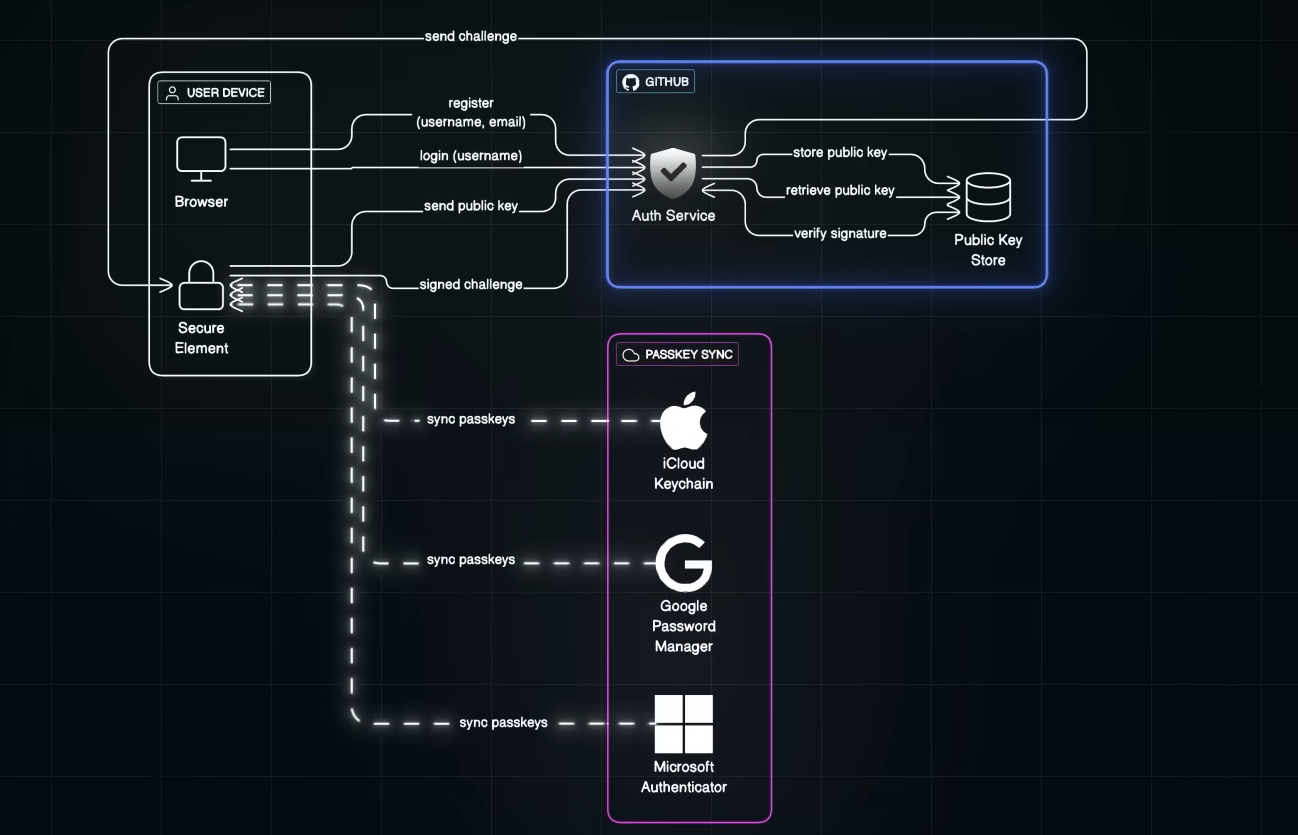1298x835 pixels.
Task: Click the user icon in User Device tag
Action: pos(172,93)
